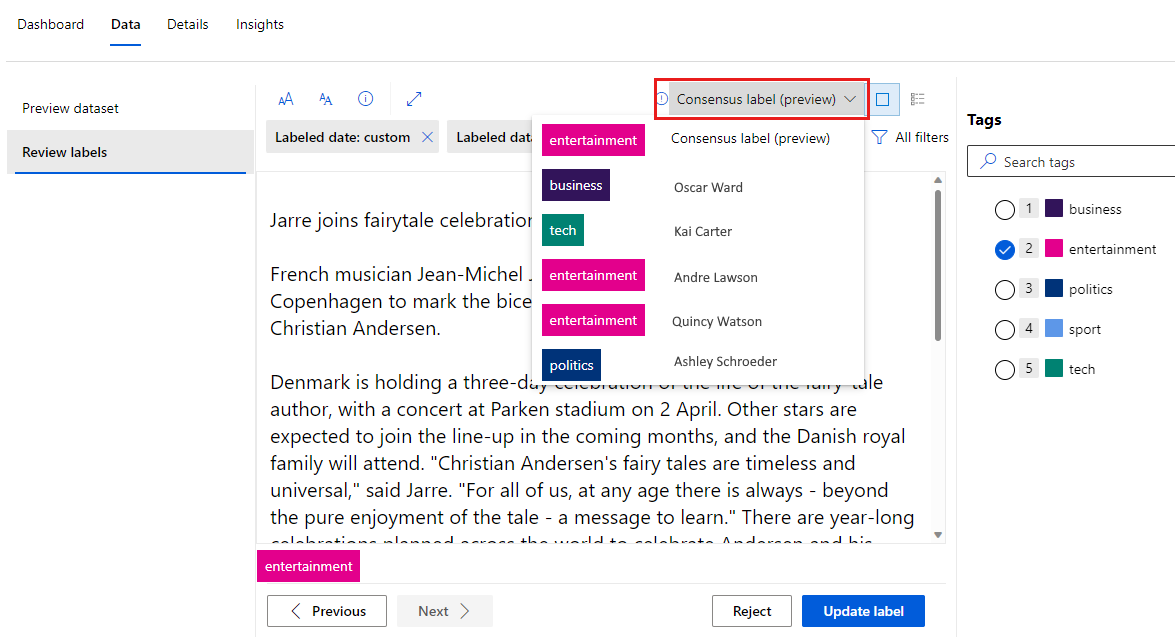1175x637 pixels.
Task: Choose the politics tag radio button
Action: click(1005, 290)
